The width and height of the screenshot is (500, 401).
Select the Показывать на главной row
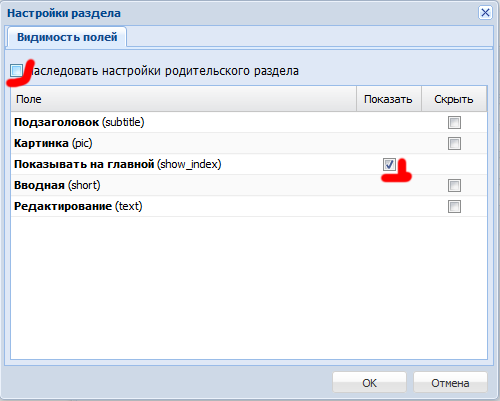point(249,164)
